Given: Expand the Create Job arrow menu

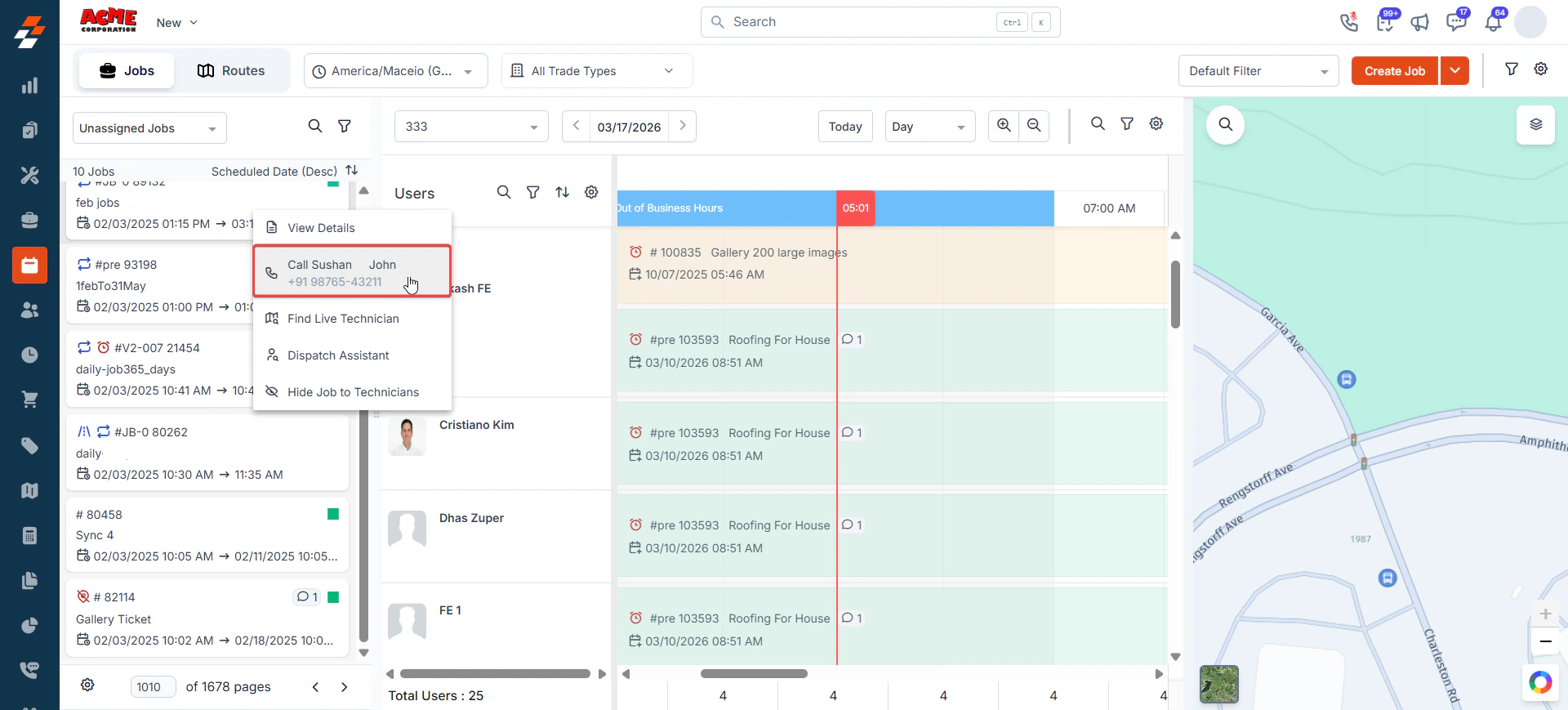Looking at the screenshot, I should (1454, 71).
